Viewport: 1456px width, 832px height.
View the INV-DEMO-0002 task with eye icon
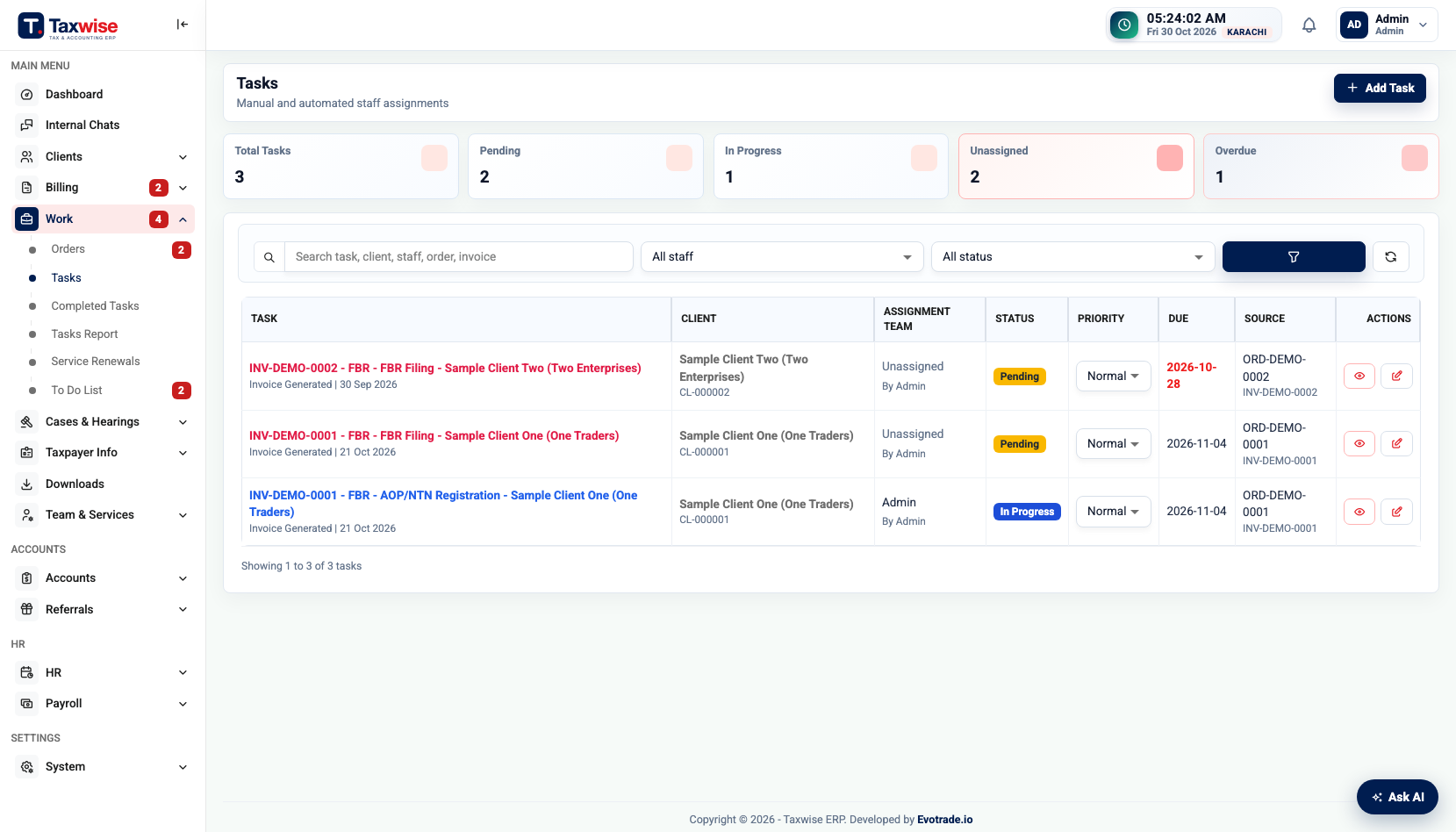(x=1359, y=376)
